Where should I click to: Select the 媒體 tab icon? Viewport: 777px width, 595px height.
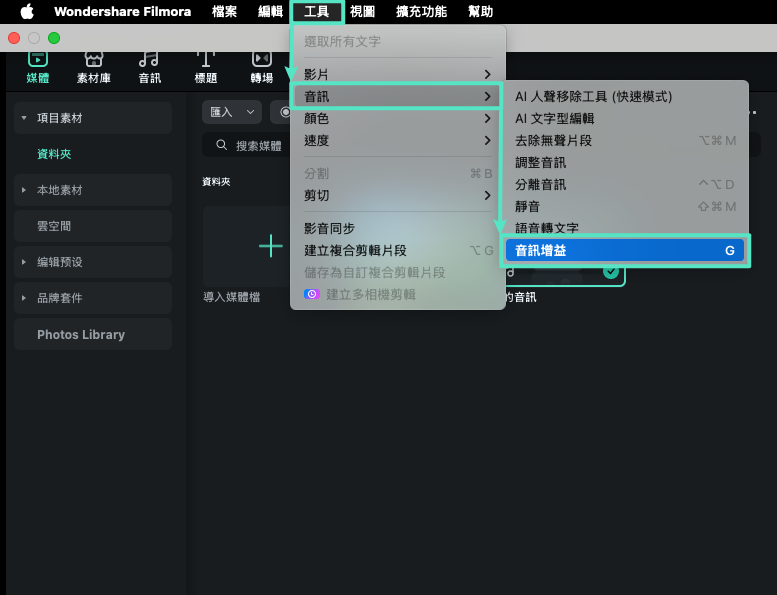click(x=38, y=59)
